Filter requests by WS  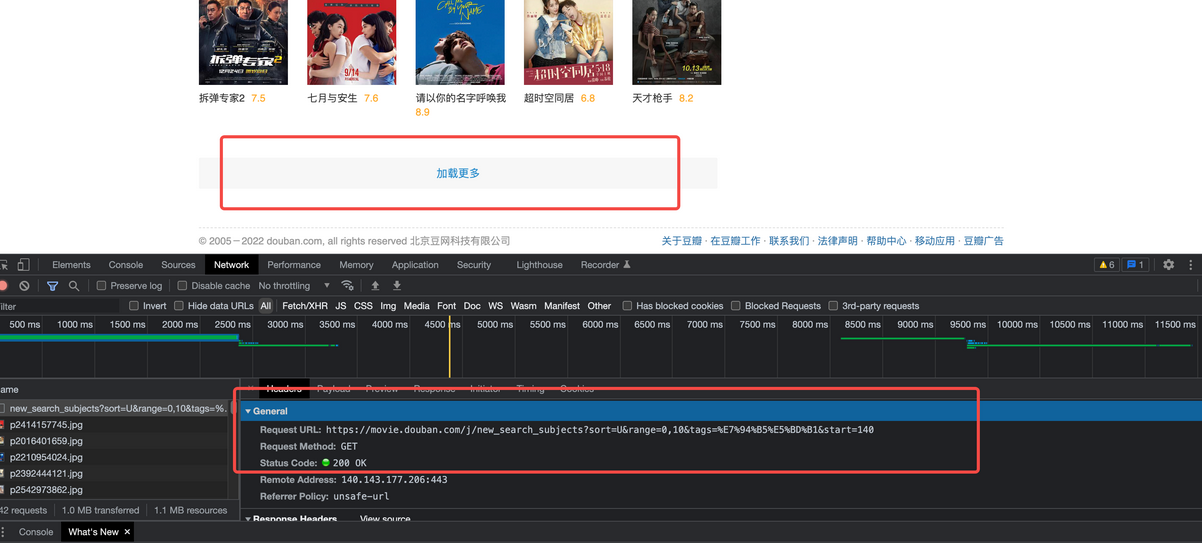click(496, 306)
